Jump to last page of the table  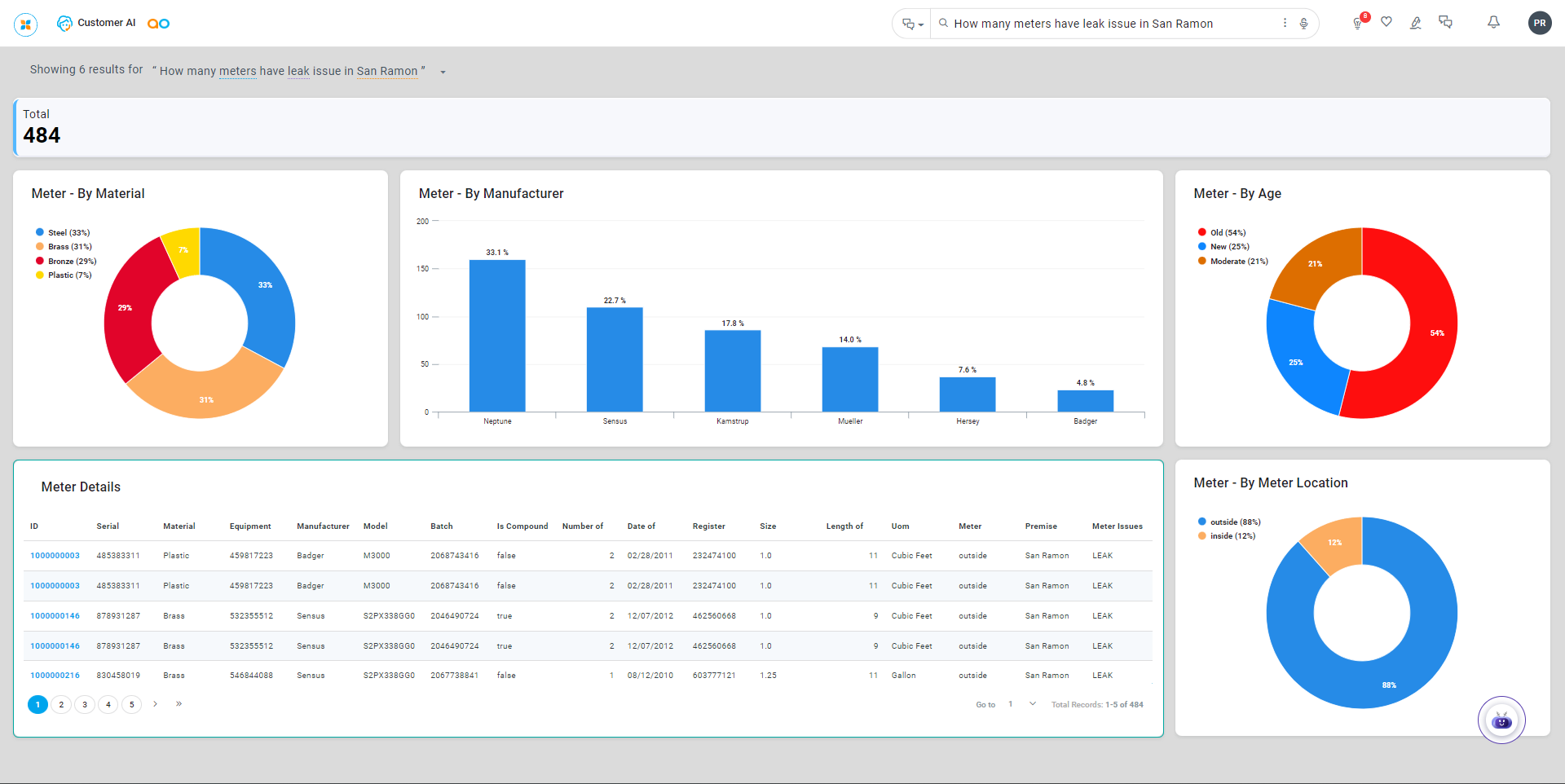tap(179, 704)
